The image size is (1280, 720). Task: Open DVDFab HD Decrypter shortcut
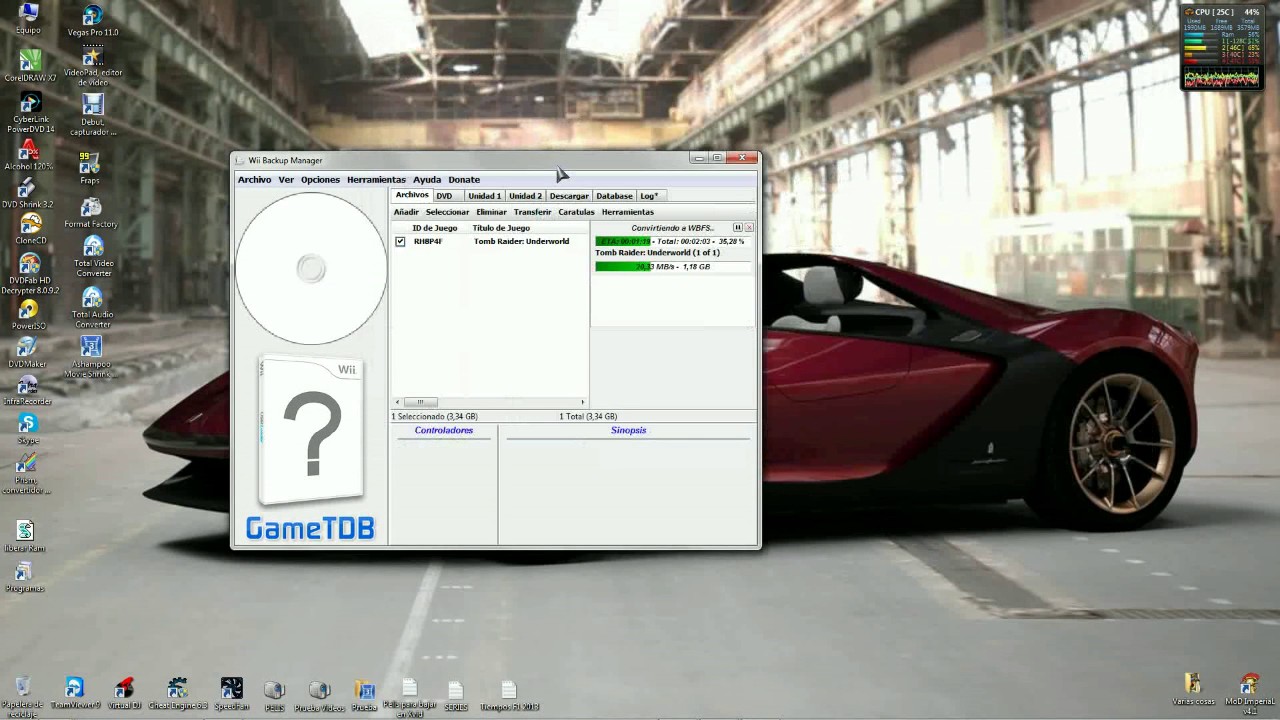tap(30, 274)
